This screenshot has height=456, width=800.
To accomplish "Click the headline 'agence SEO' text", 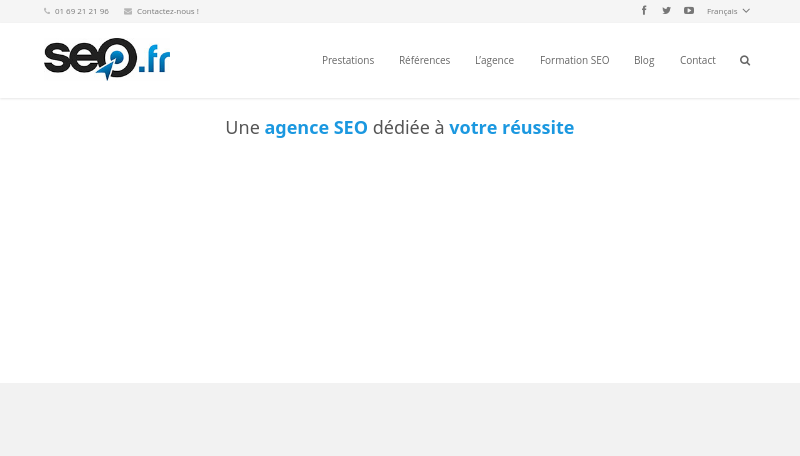I will coord(316,128).
